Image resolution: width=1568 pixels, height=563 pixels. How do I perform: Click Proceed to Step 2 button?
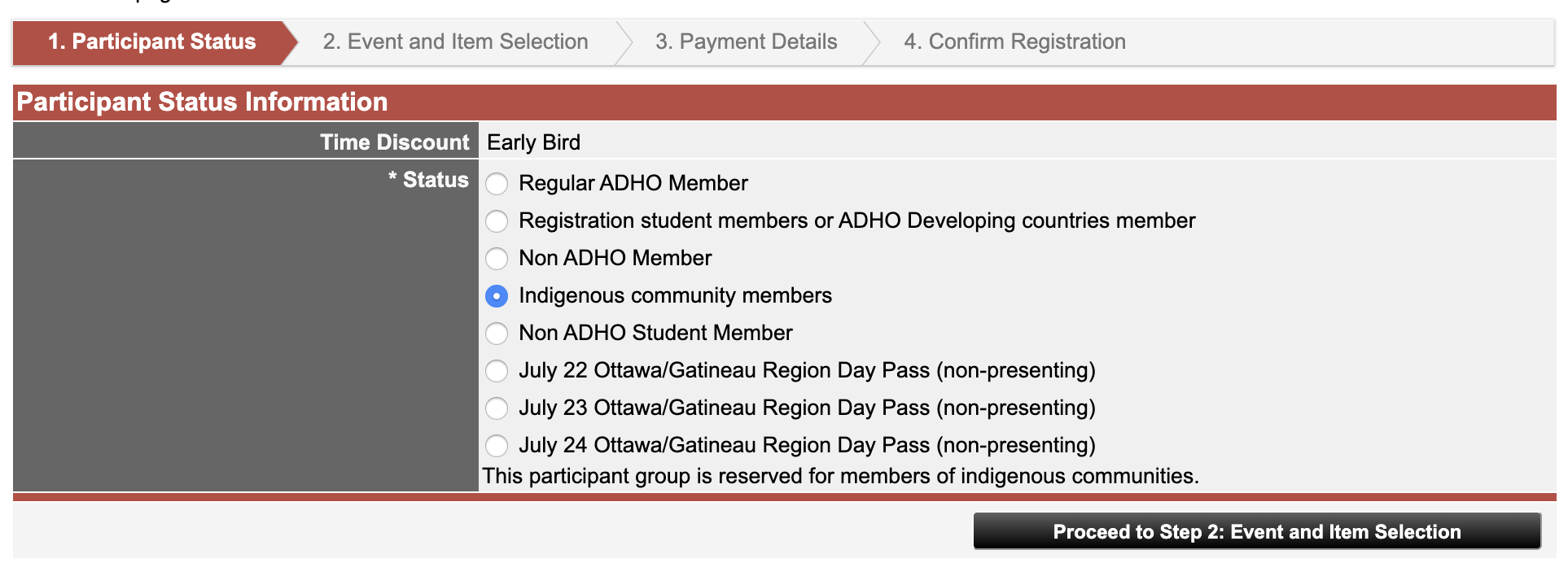point(1257,531)
